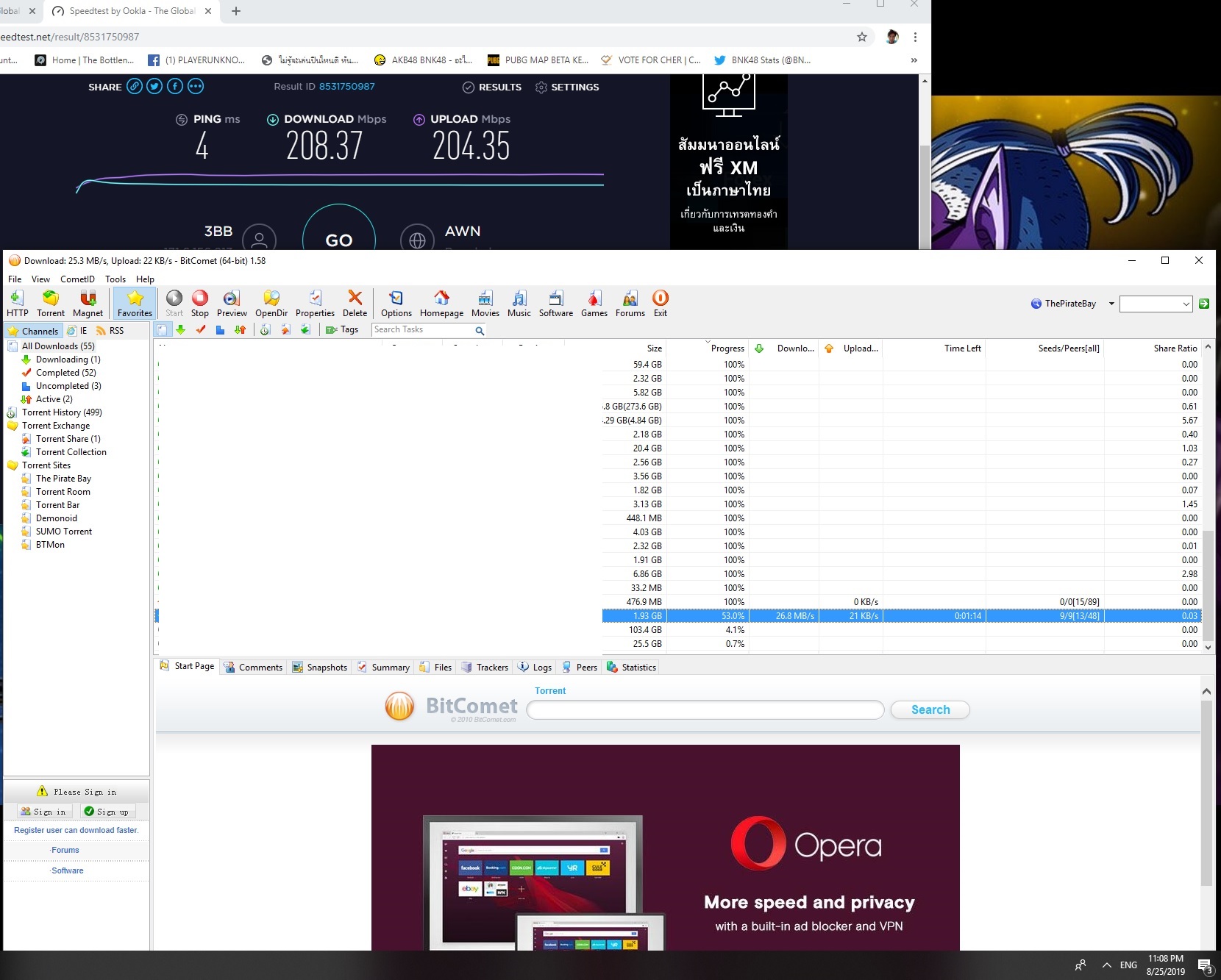1221x980 pixels.
Task: Click the Sign up button
Action: (x=107, y=812)
